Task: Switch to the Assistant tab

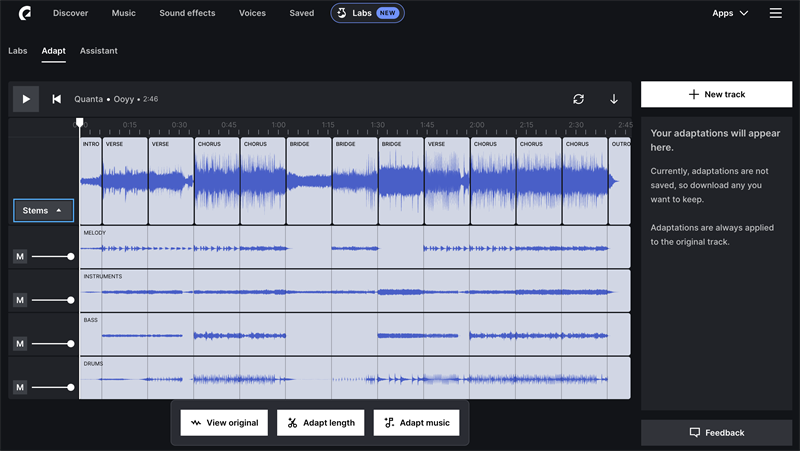Action: (x=99, y=50)
